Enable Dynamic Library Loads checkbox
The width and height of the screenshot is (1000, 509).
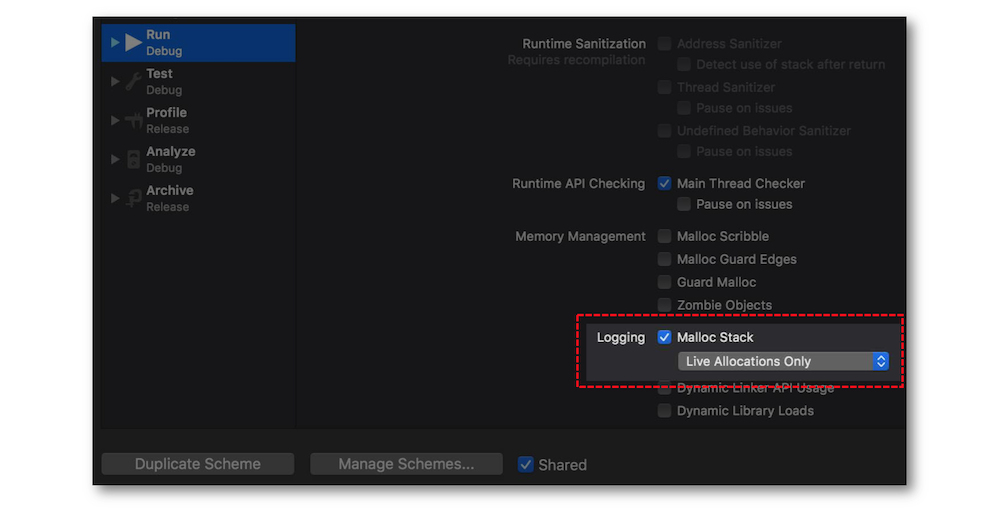665,411
